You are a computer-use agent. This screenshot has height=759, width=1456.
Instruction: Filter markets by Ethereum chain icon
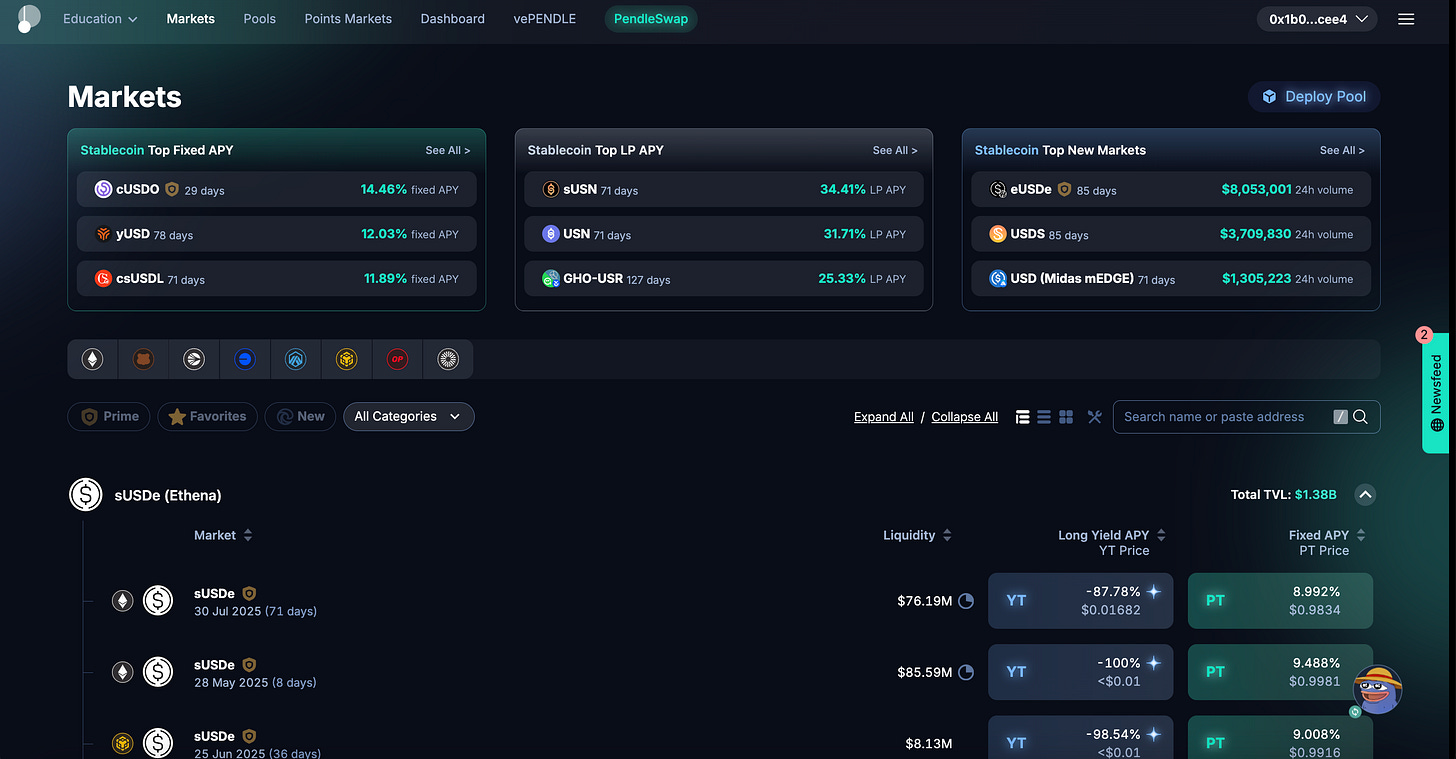point(93,359)
